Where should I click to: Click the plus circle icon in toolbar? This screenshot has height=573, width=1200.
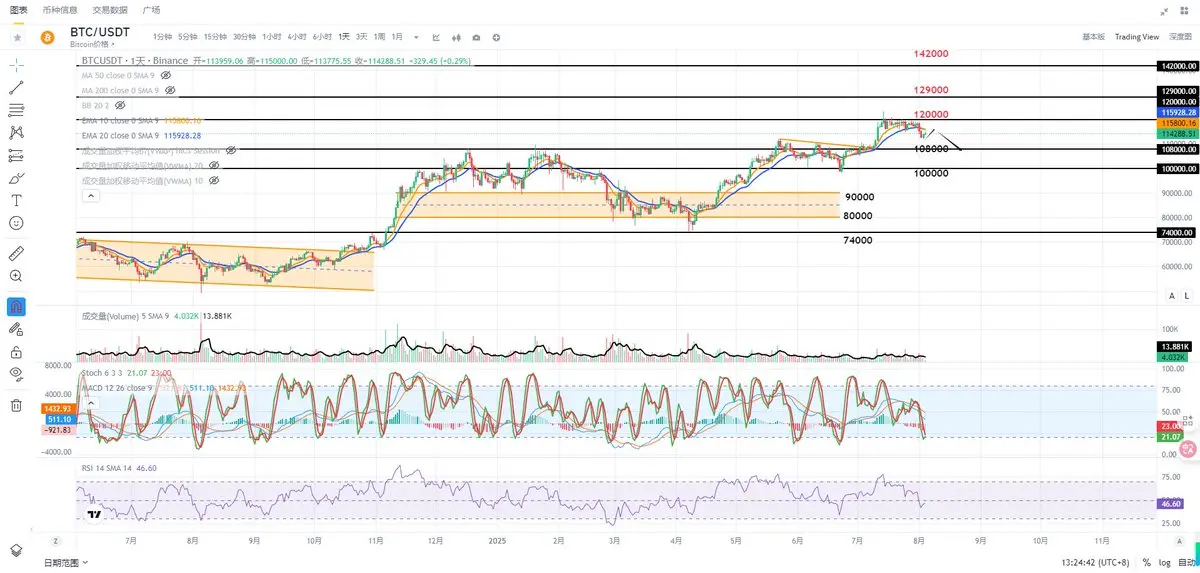[x=496, y=37]
